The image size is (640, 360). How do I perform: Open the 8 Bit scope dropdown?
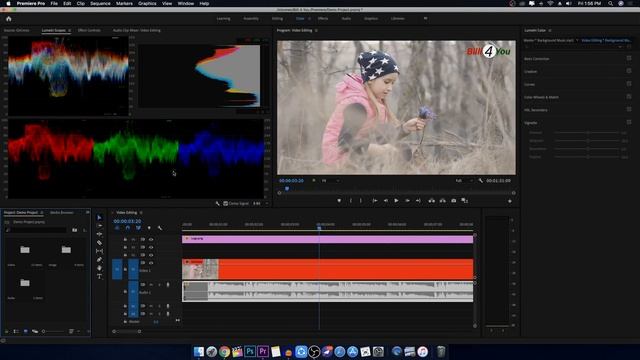(261, 203)
